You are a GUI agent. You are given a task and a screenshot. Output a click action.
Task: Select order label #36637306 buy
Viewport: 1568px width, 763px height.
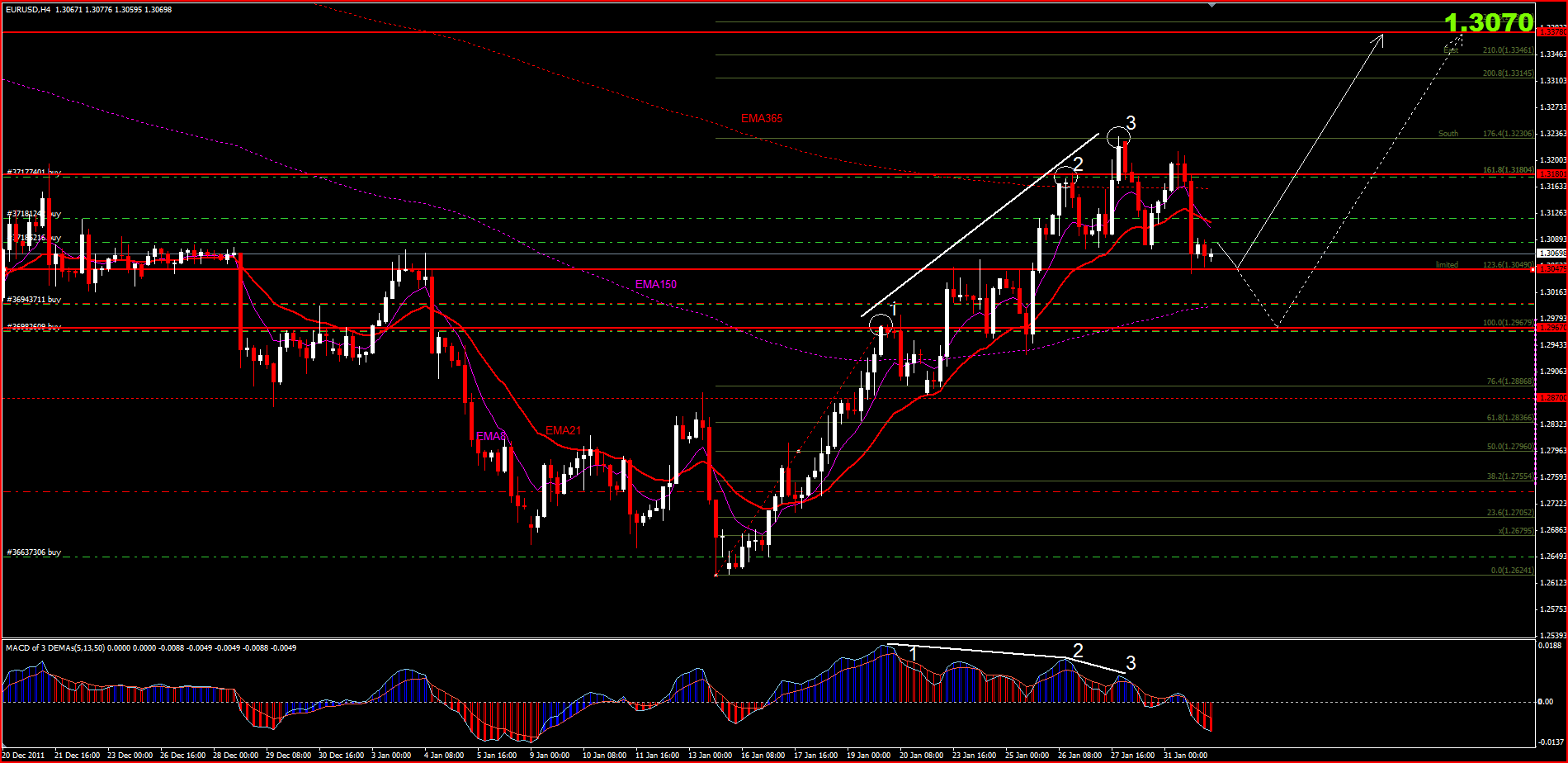34,552
